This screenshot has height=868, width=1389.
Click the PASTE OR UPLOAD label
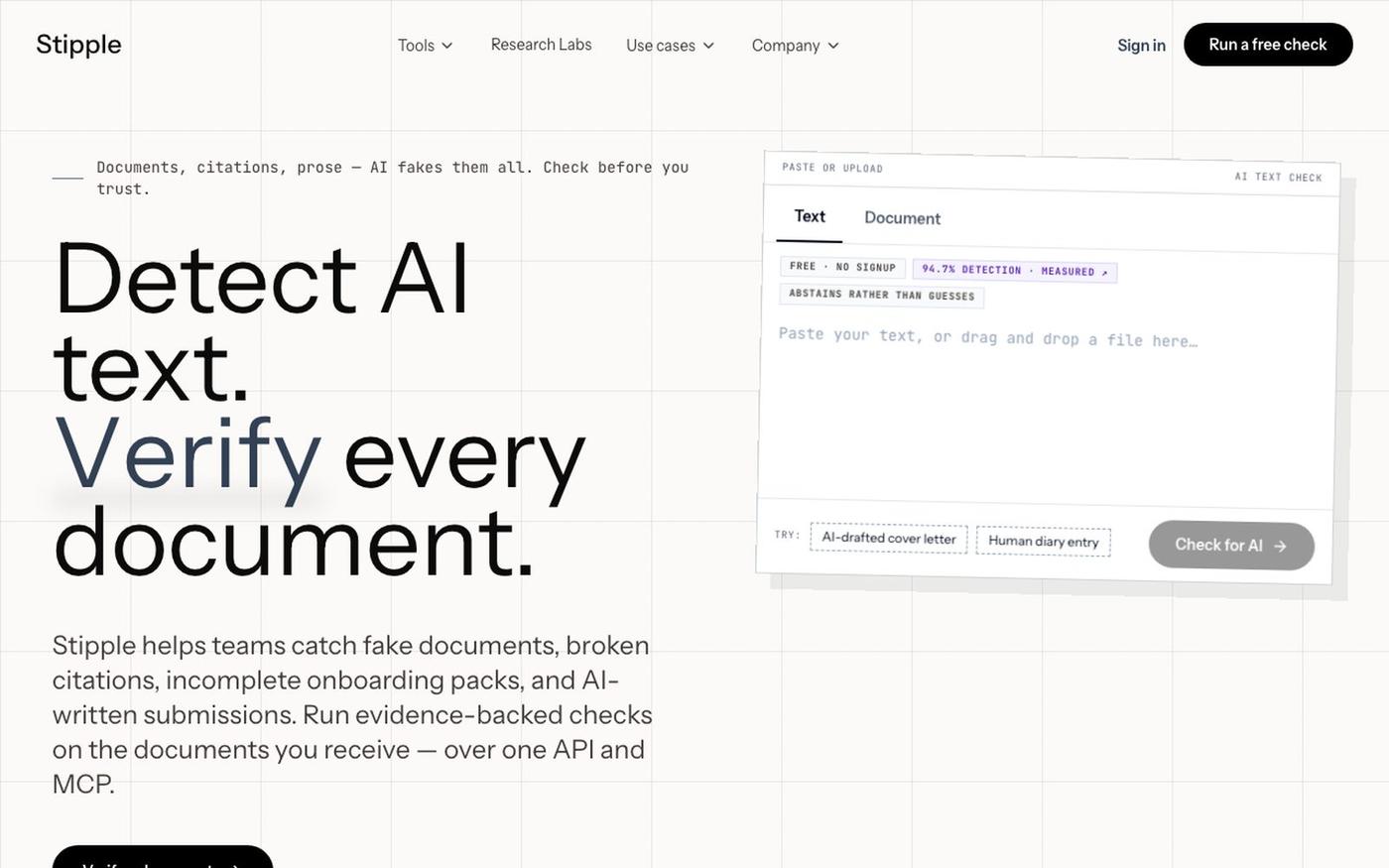832,168
